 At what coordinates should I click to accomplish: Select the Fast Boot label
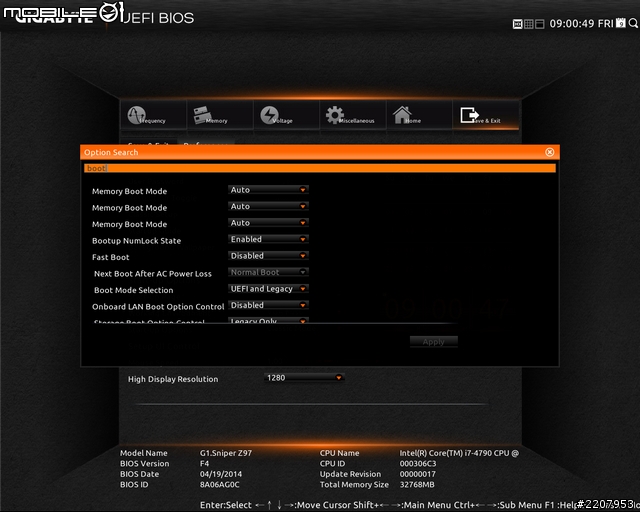(x=110, y=257)
